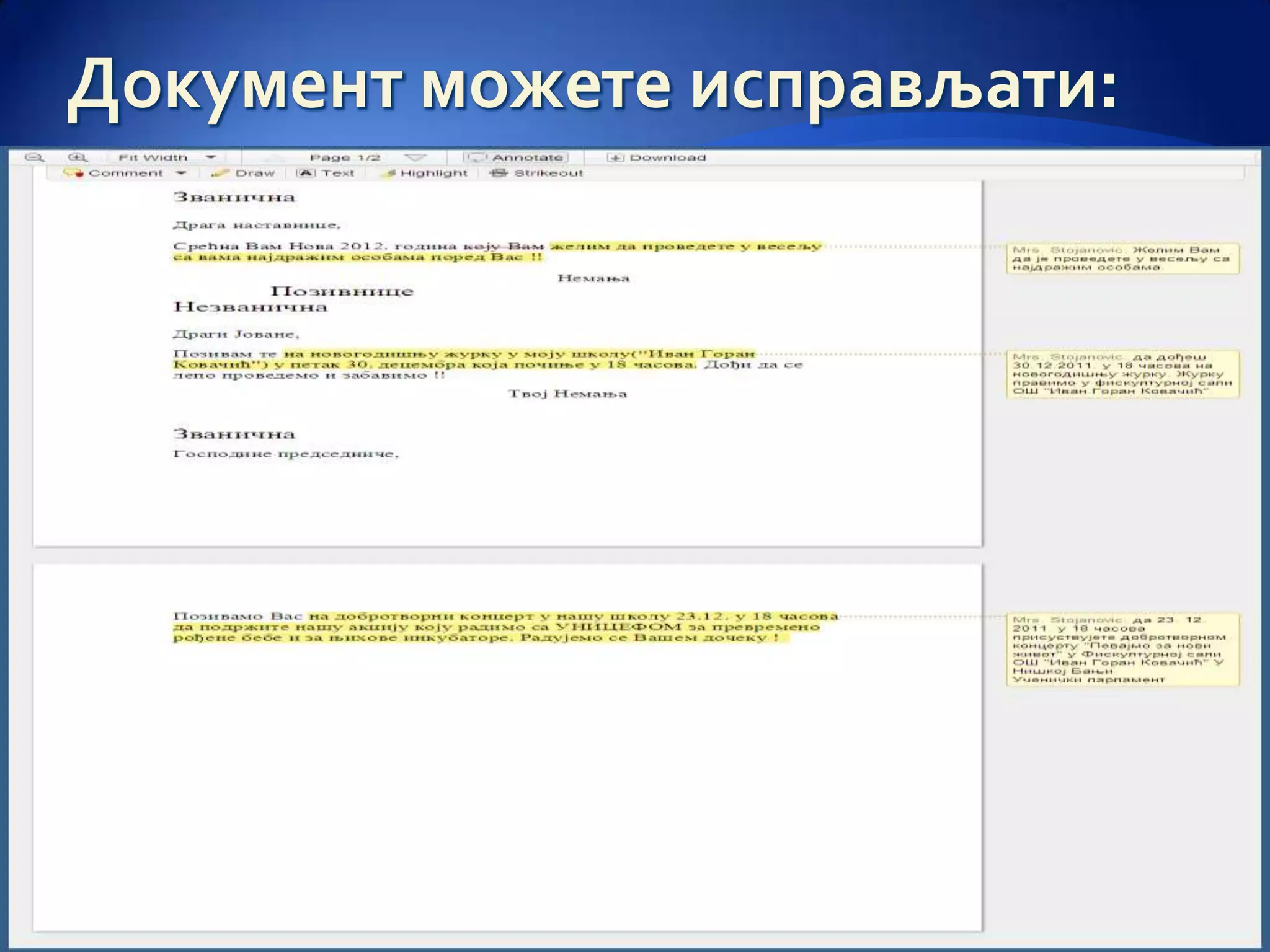This screenshot has height=952, width=1270.
Task: Open the comment starting with Желим Вам
Action: (1122, 258)
